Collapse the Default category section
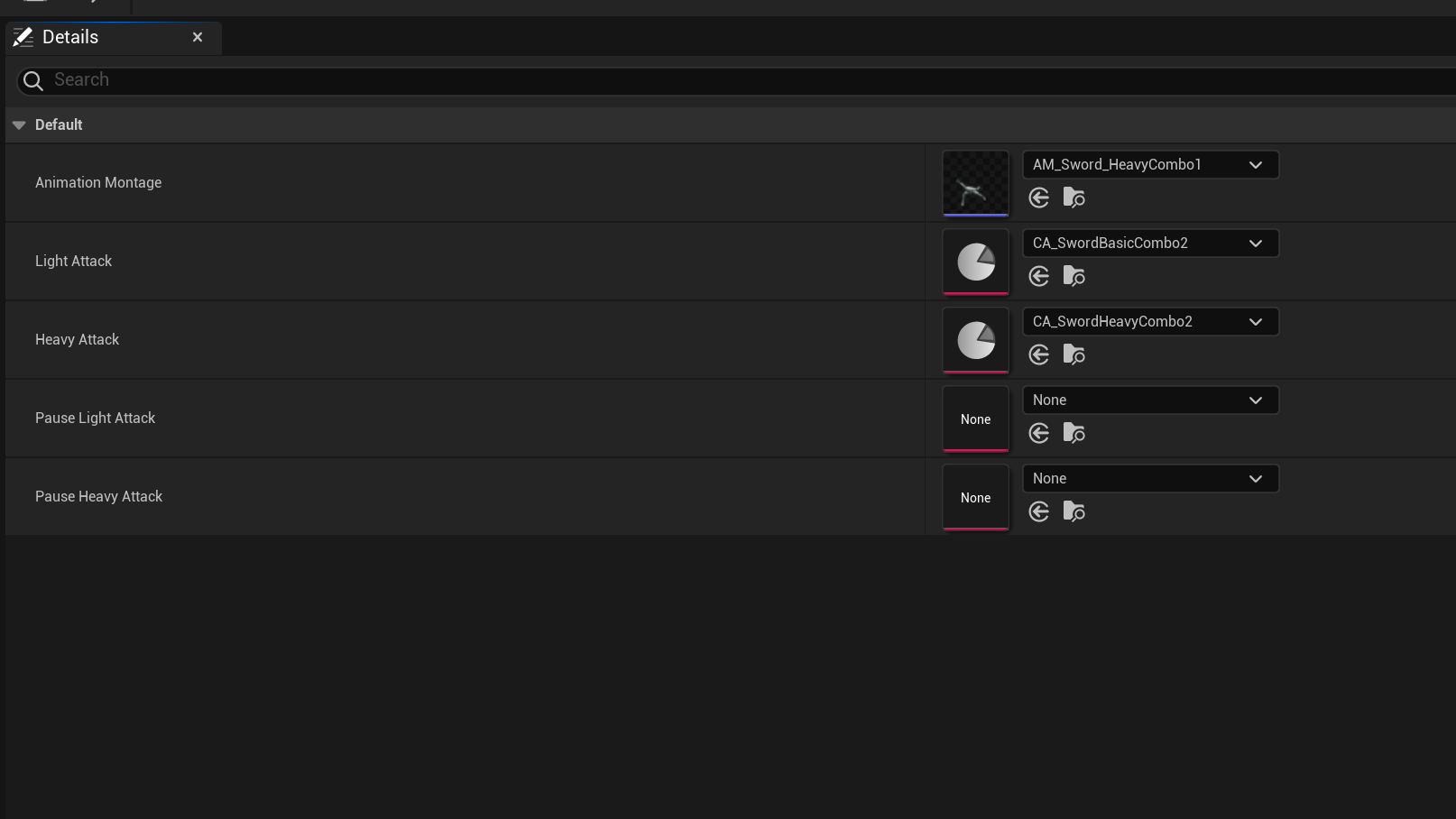Image resolution: width=1456 pixels, height=819 pixels. tap(19, 125)
